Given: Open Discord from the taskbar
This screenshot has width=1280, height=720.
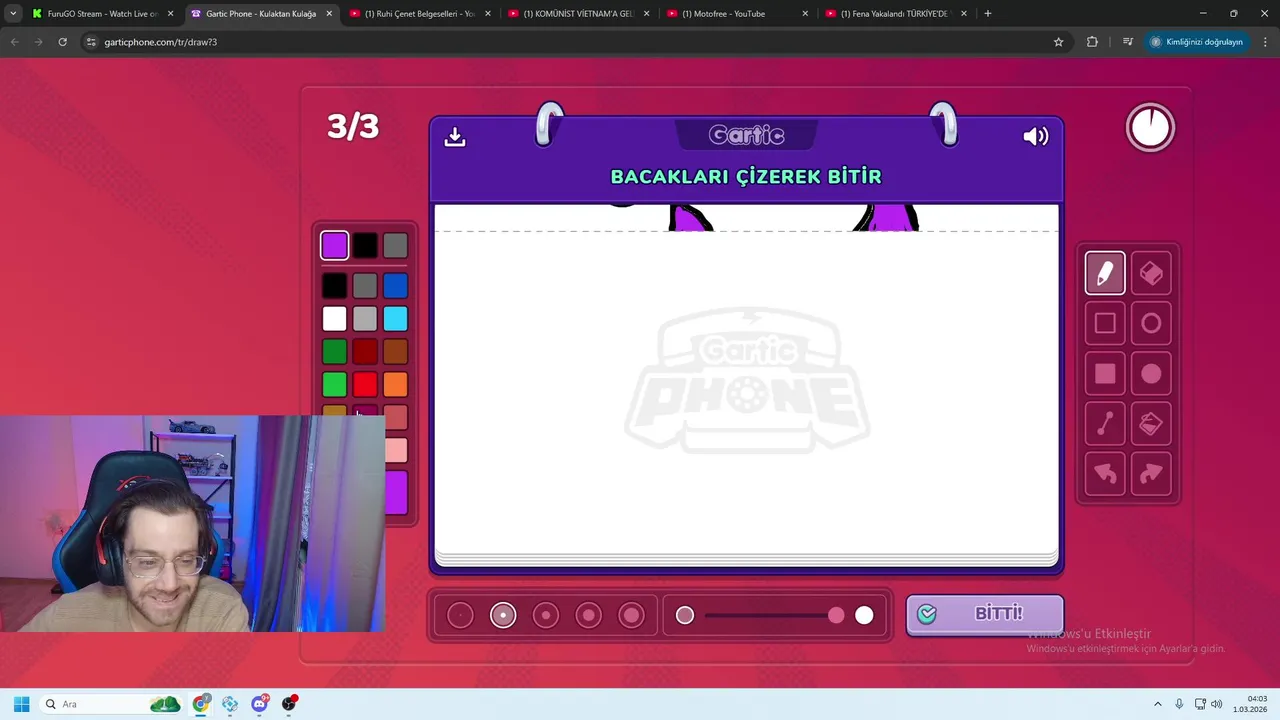Looking at the screenshot, I should pos(260,704).
